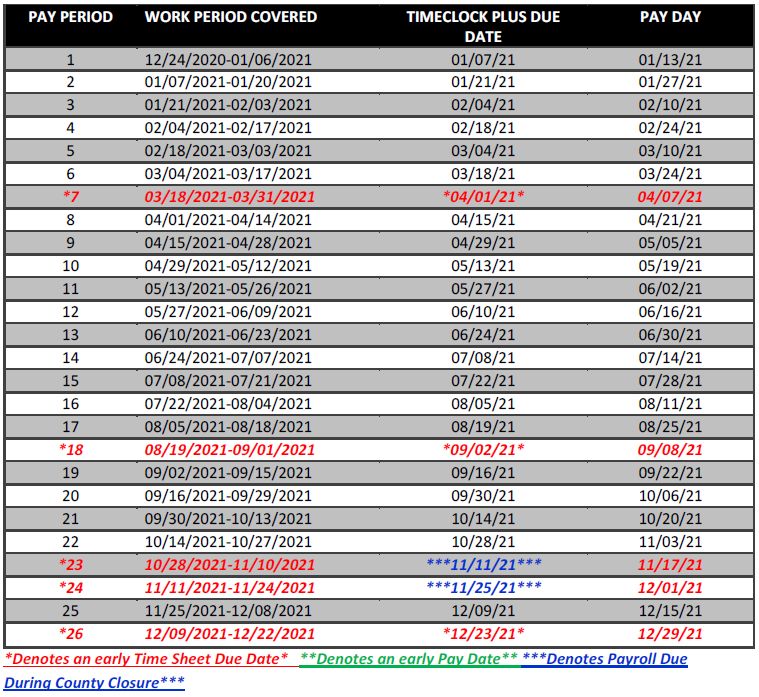Click due date 10/14/21
This screenshot has width=759, height=697.
483,518
